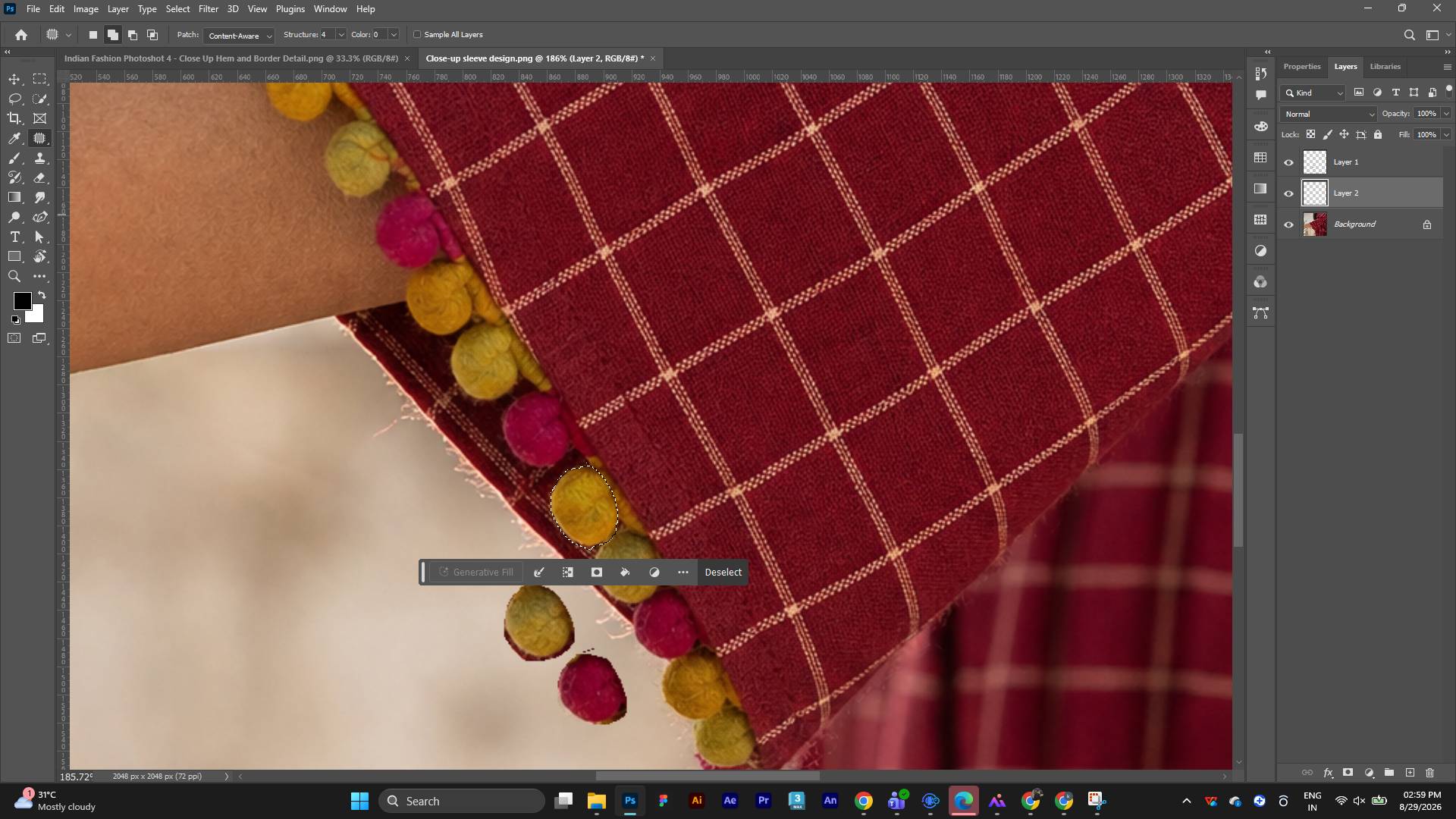Select the Brush tool
The image size is (1456, 819).
[14, 158]
